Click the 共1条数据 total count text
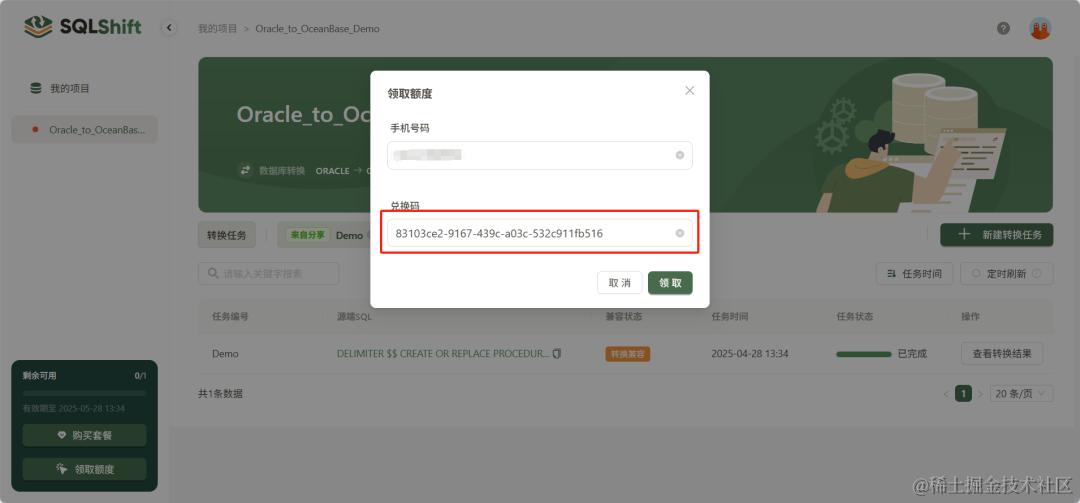This screenshot has height=503, width=1080. point(220,393)
